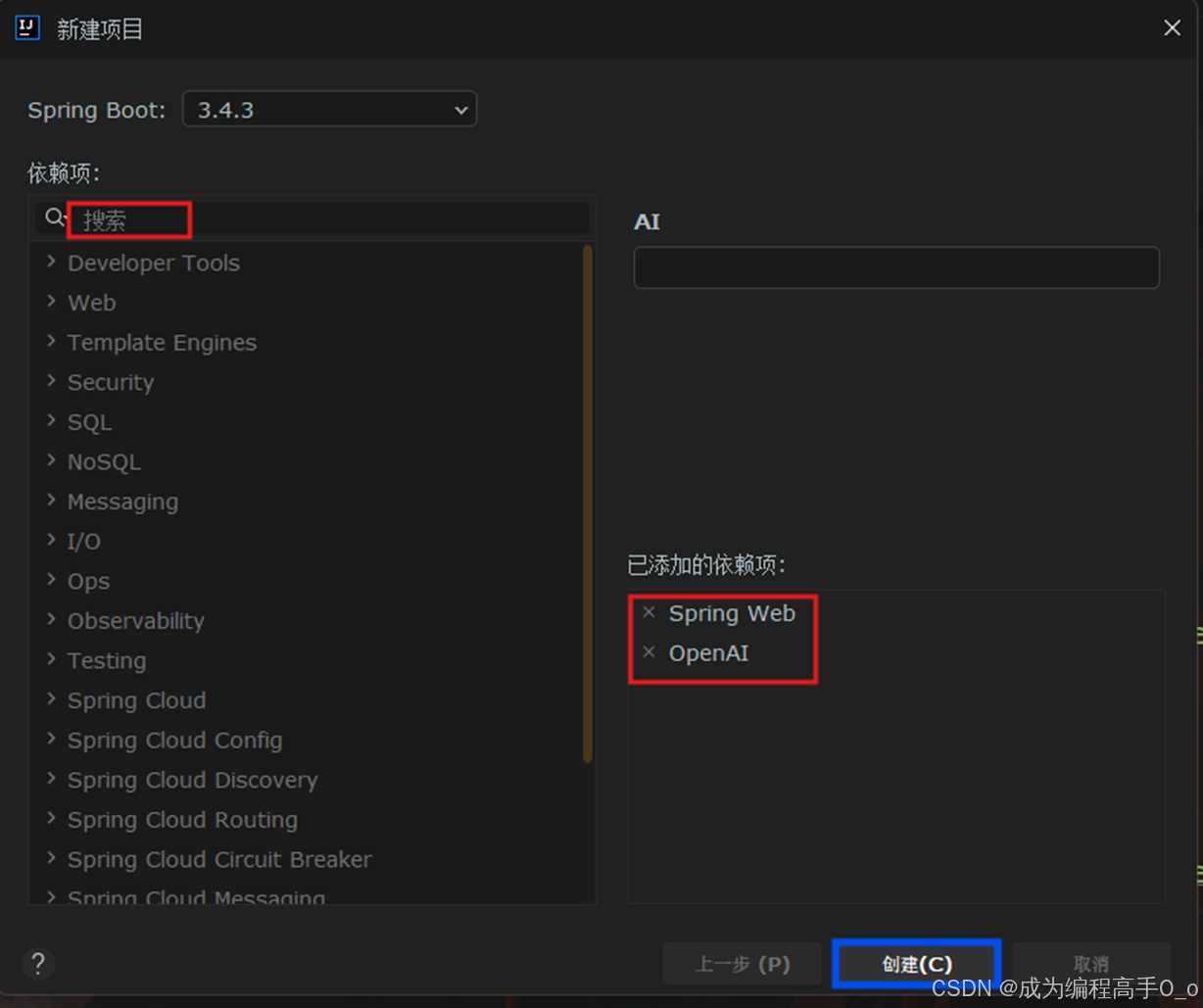Remove Spring Web using its × icon
This screenshot has height=1008, width=1203.
649,612
